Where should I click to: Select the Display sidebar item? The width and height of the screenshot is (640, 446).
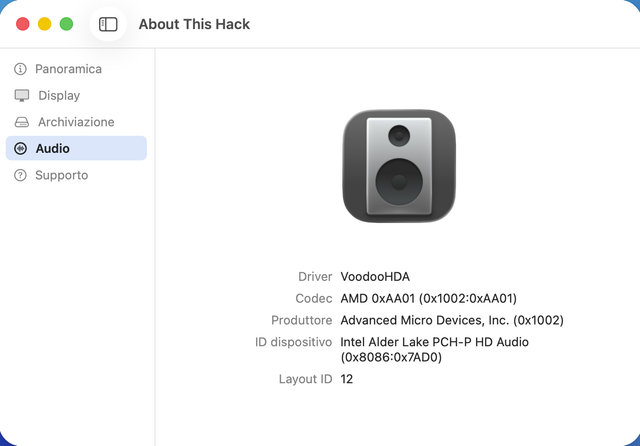[x=76, y=95]
